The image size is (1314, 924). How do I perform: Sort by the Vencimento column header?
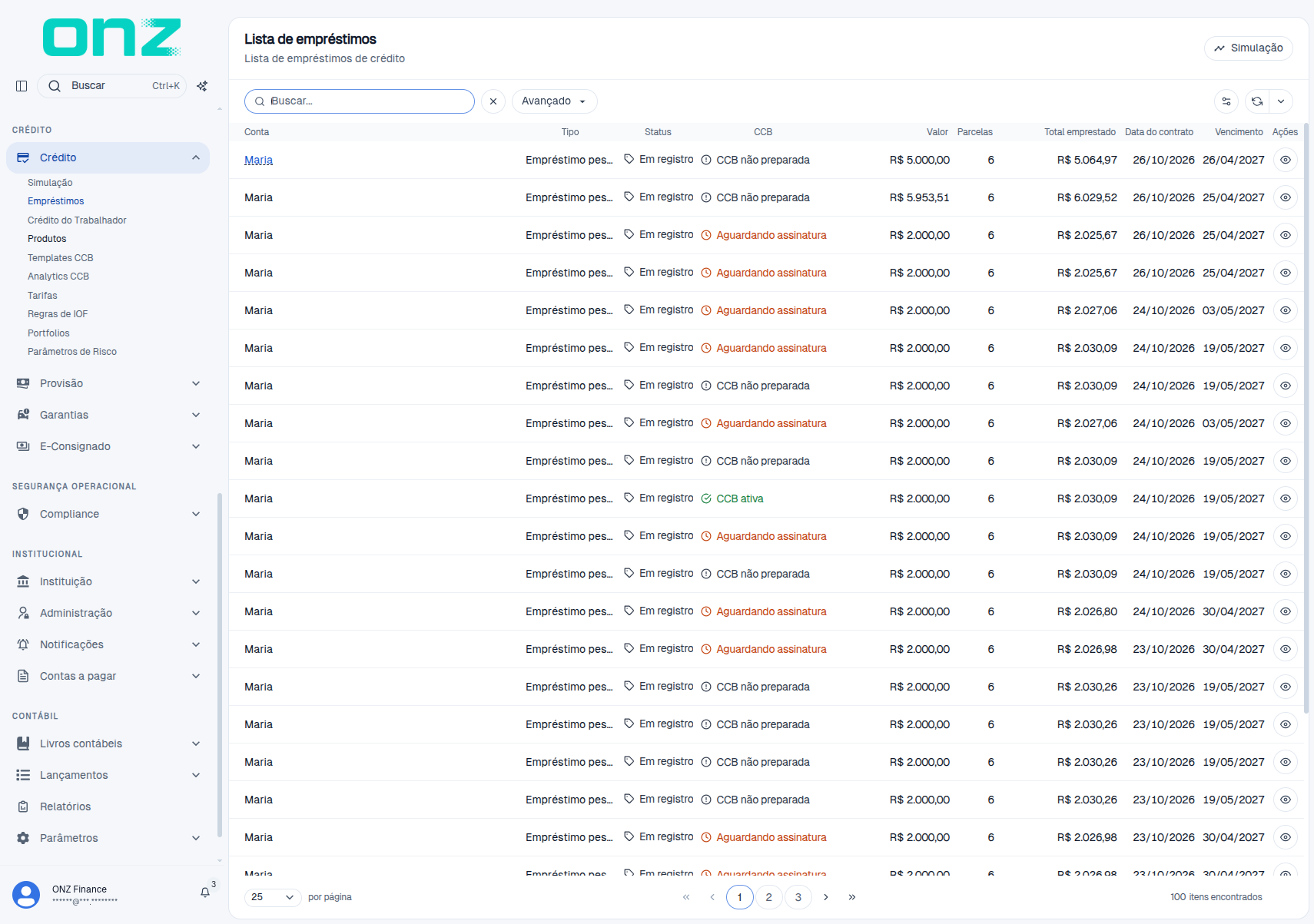tap(1239, 132)
